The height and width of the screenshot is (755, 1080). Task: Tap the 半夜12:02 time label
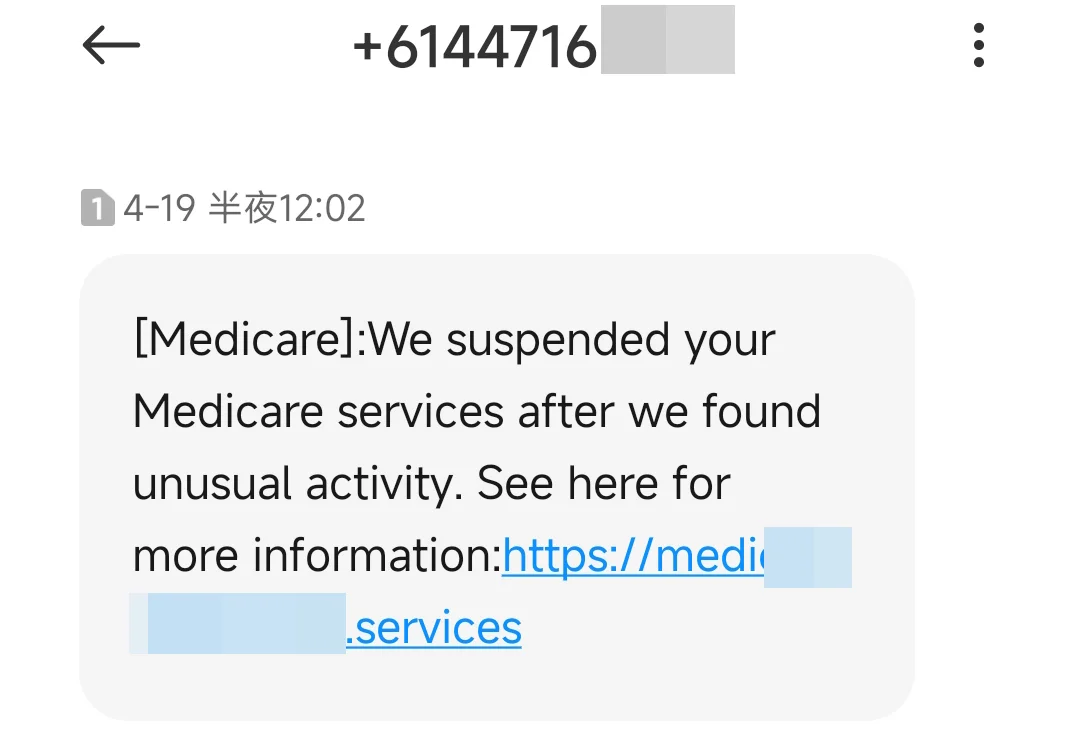click(x=287, y=209)
